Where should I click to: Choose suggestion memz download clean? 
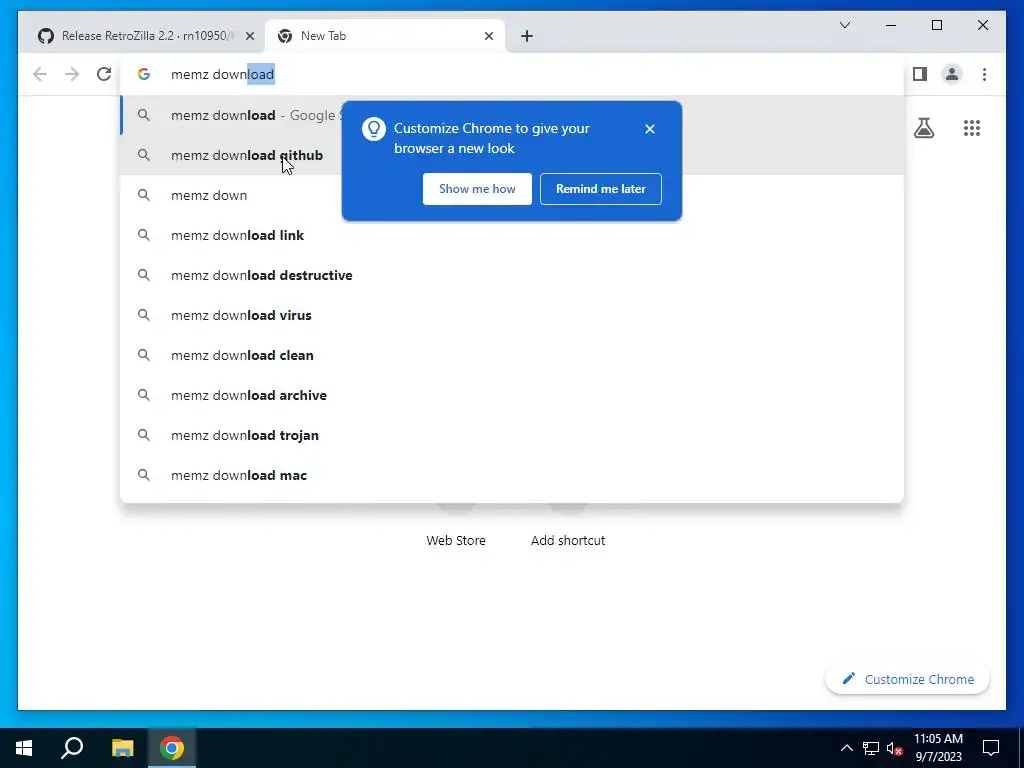512,355
